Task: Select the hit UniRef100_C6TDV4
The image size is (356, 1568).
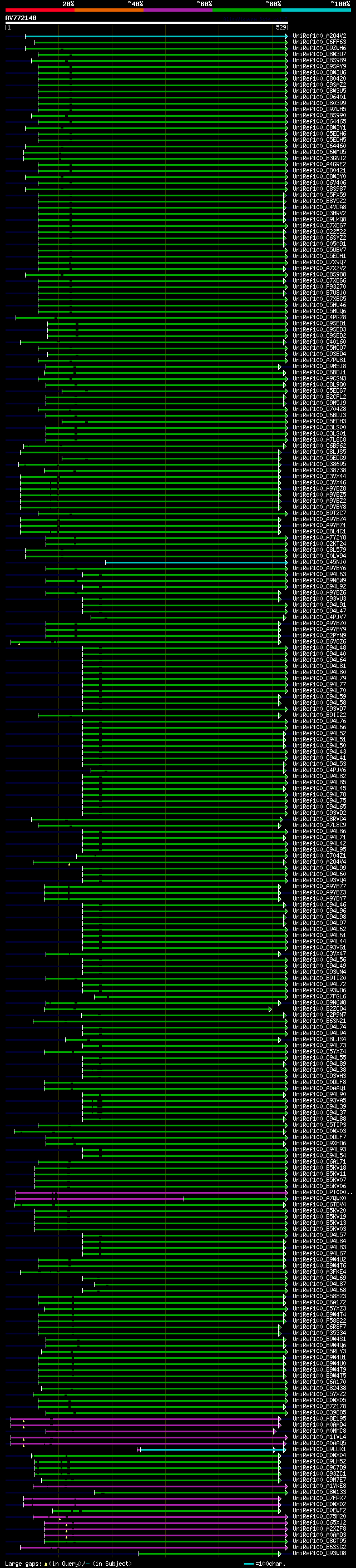Action: tap(319, 1206)
